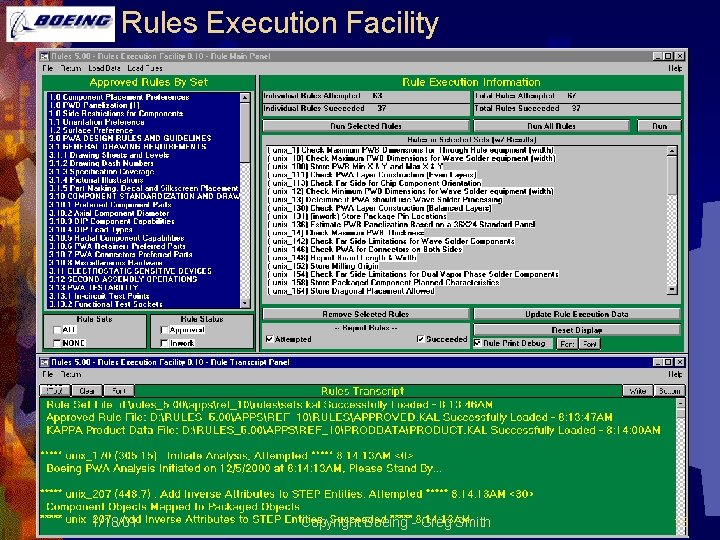The image size is (720, 540).
Task: Click first transcript toolbar button left of Clear
Action: [x=55, y=391]
